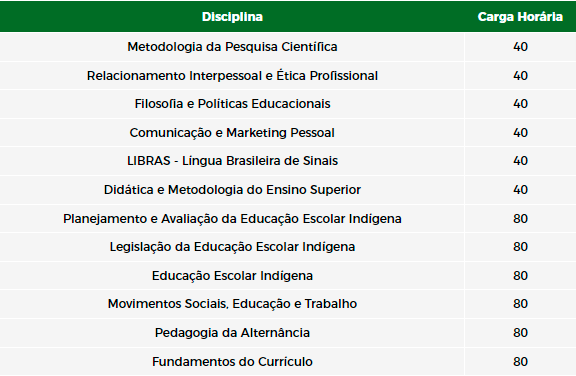Click the Disciplina column header
This screenshot has height=376, width=576.
point(232,17)
